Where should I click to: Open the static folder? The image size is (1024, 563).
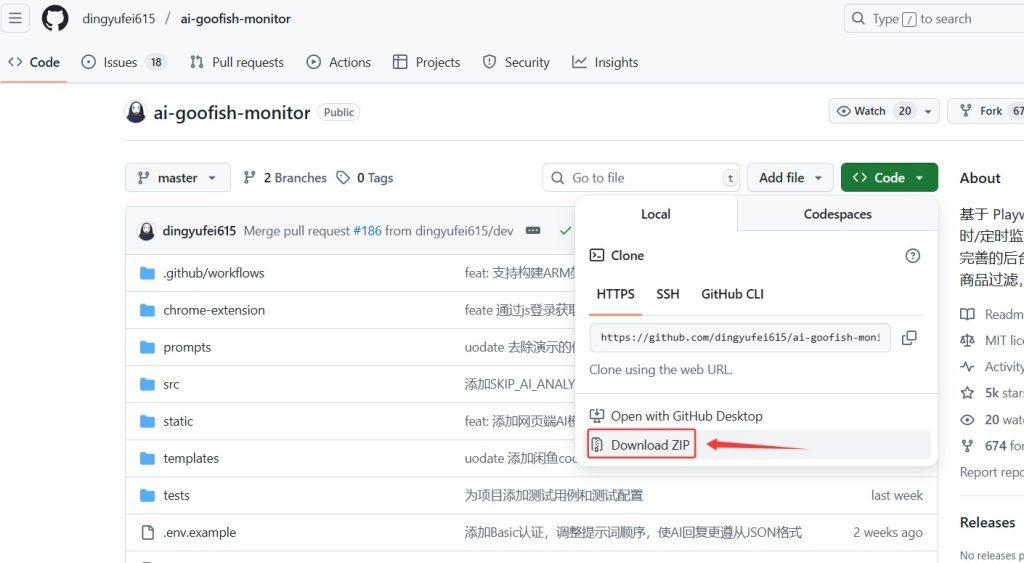coord(178,421)
